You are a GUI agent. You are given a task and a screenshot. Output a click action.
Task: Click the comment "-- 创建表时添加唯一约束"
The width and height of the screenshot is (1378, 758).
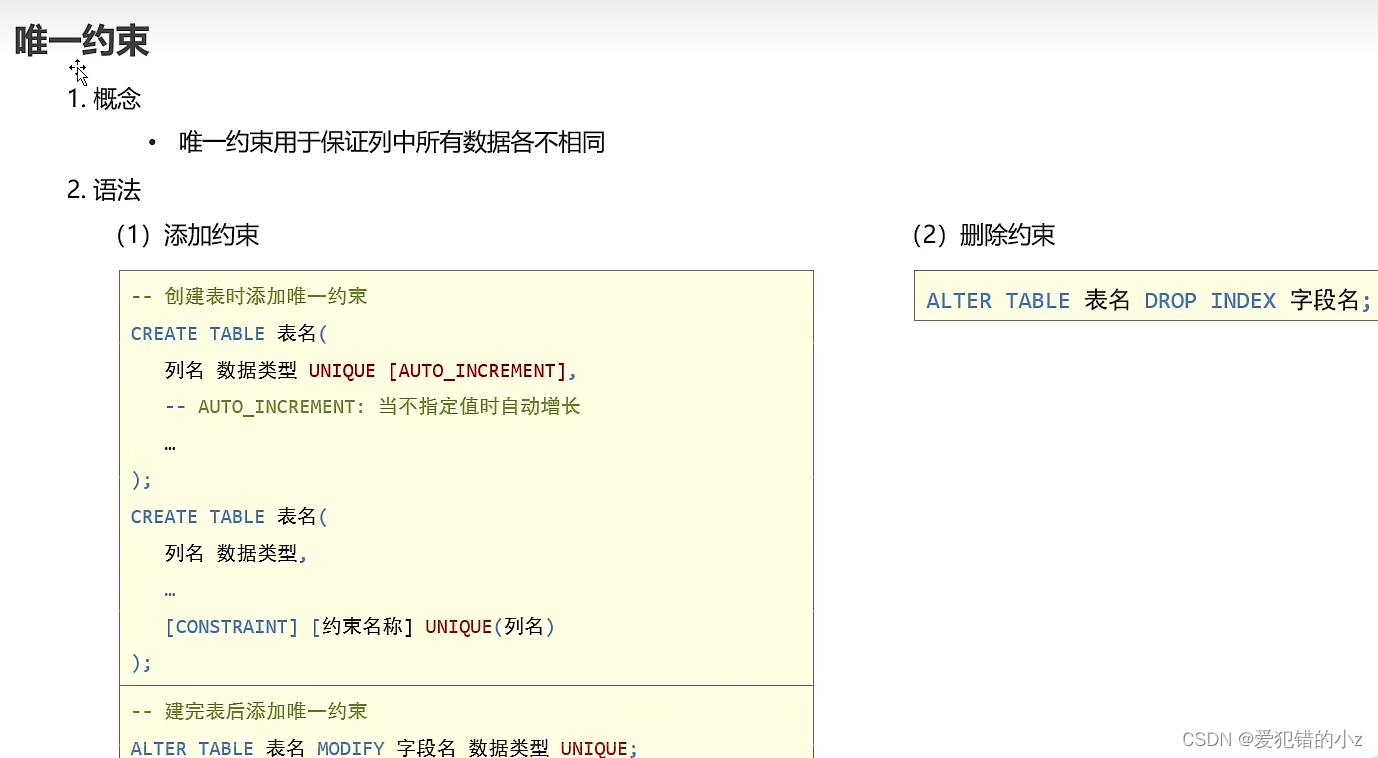point(249,296)
